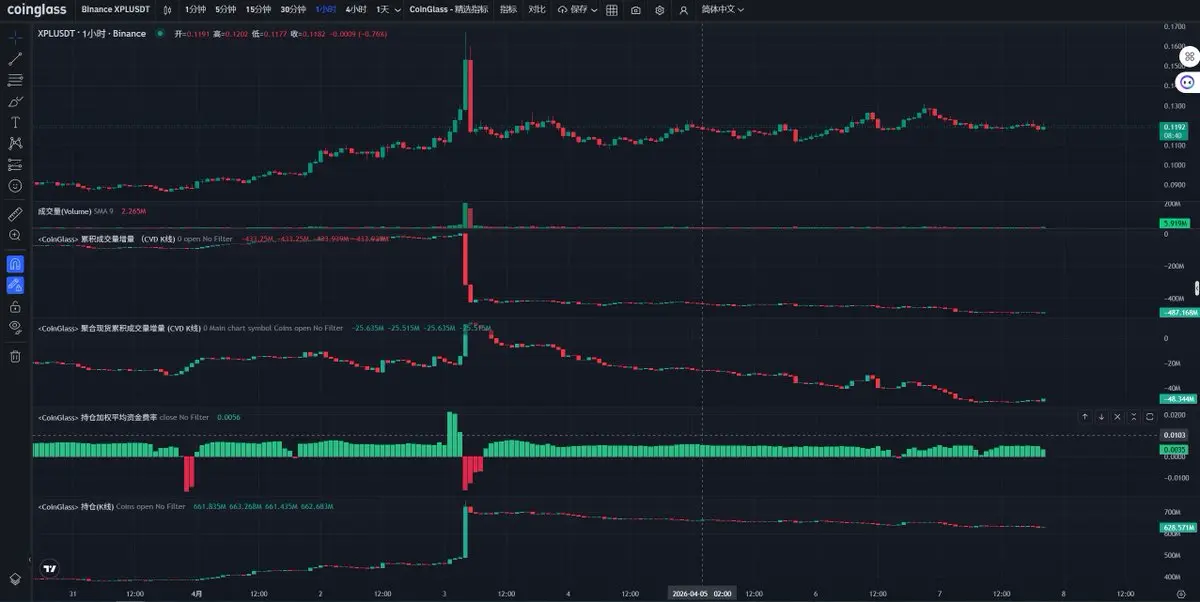Expand the timeframe list chevron
The width and height of the screenshot is (1200, 602).
click(398, 9)
